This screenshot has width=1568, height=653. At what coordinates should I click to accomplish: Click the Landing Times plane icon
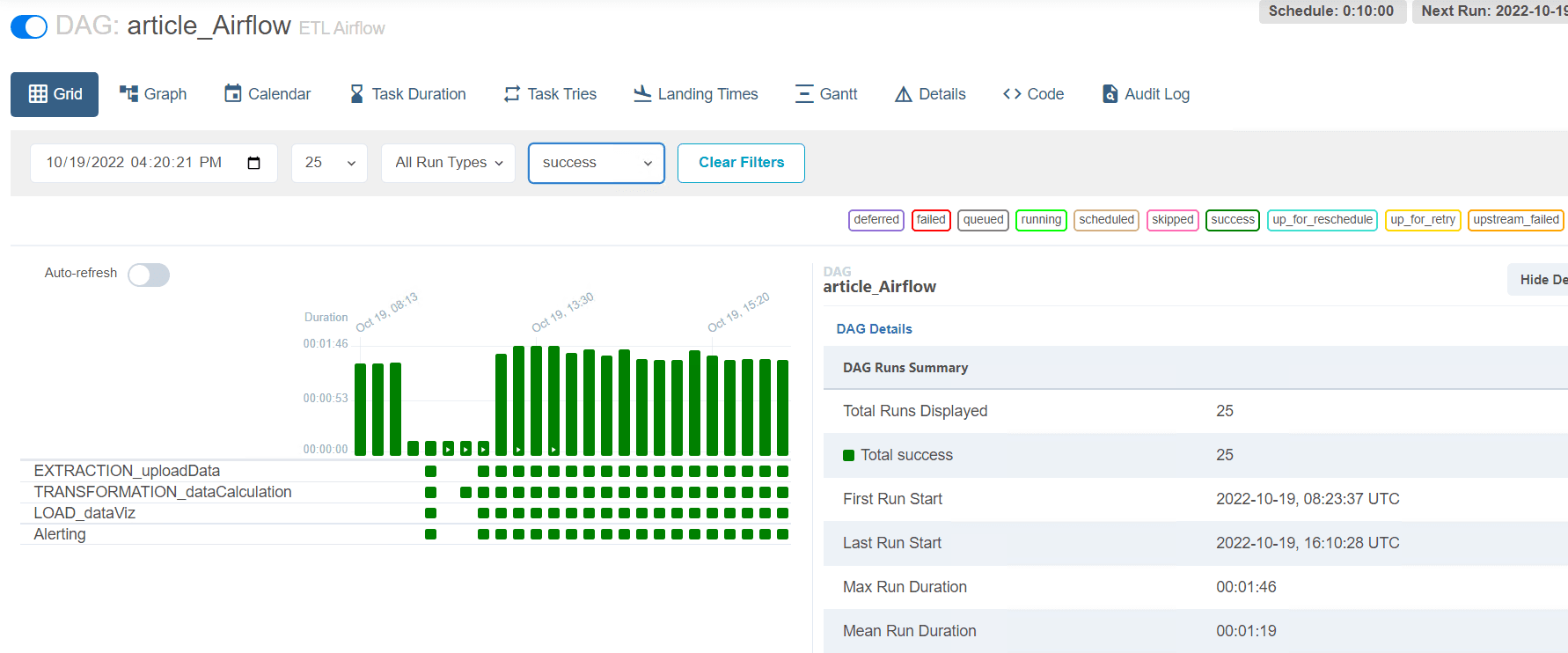[642, 93]
